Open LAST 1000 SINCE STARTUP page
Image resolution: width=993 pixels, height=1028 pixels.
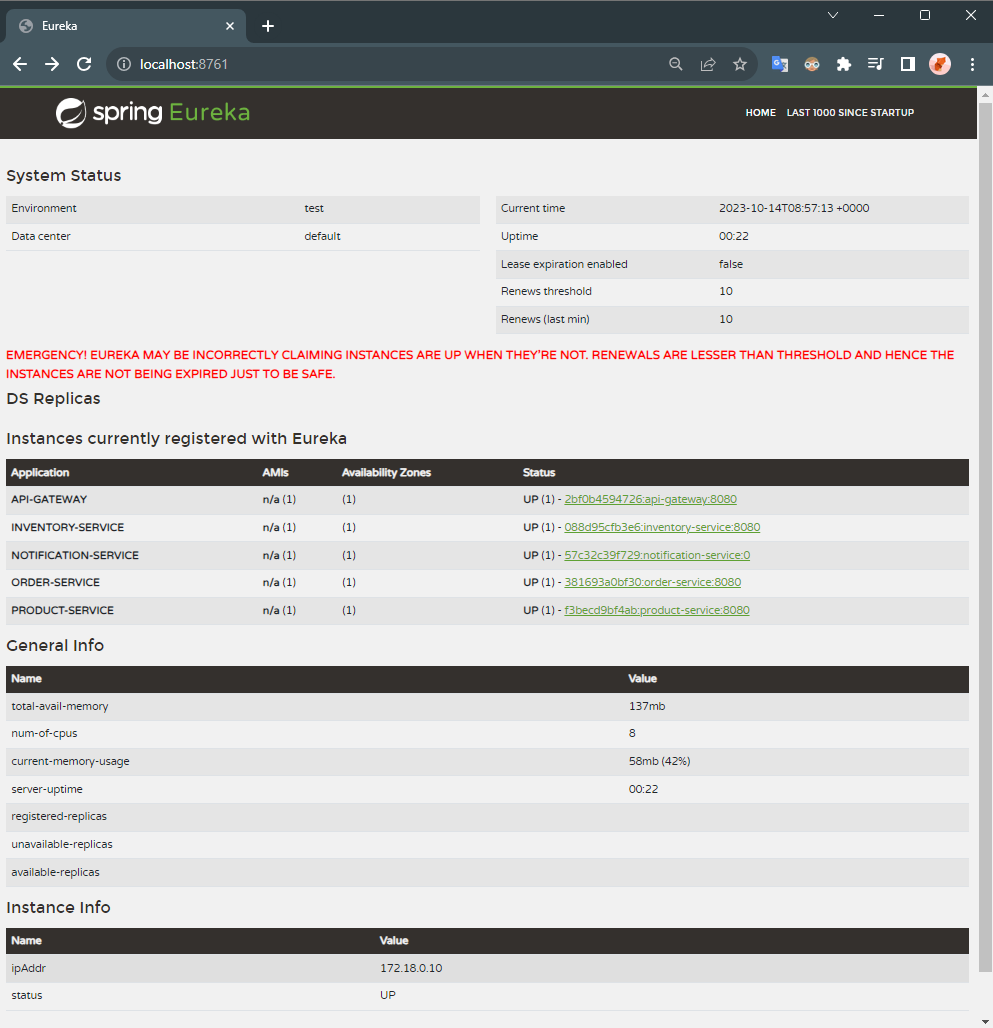point(850,113)
